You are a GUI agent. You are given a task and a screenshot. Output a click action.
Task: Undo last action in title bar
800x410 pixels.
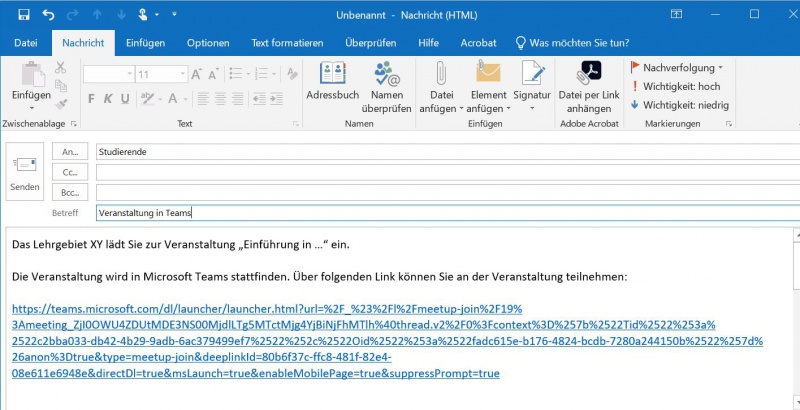coord(48,15)
